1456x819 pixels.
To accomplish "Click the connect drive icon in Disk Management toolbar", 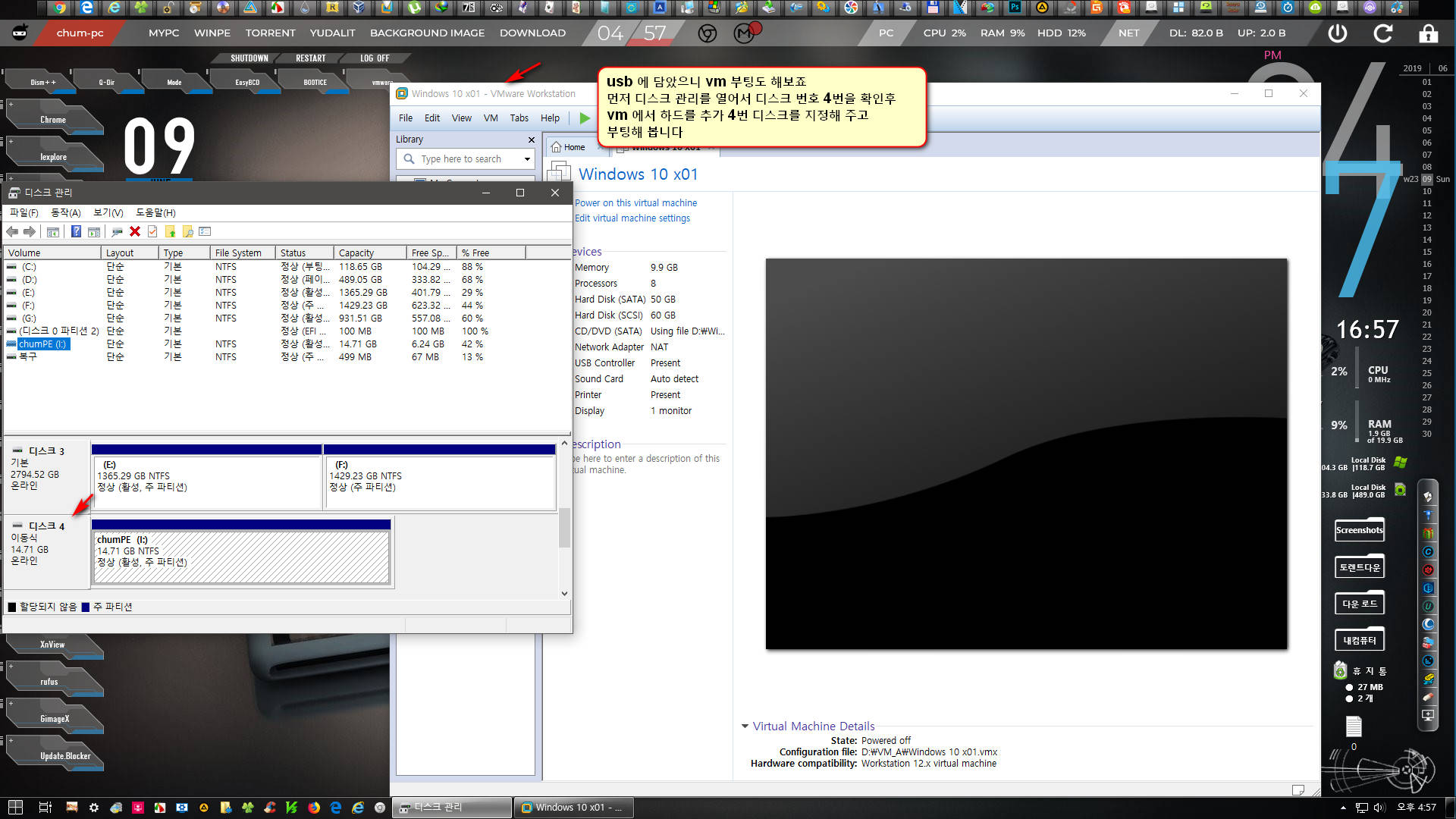I will pyautogui.click(x=118, y=232).
